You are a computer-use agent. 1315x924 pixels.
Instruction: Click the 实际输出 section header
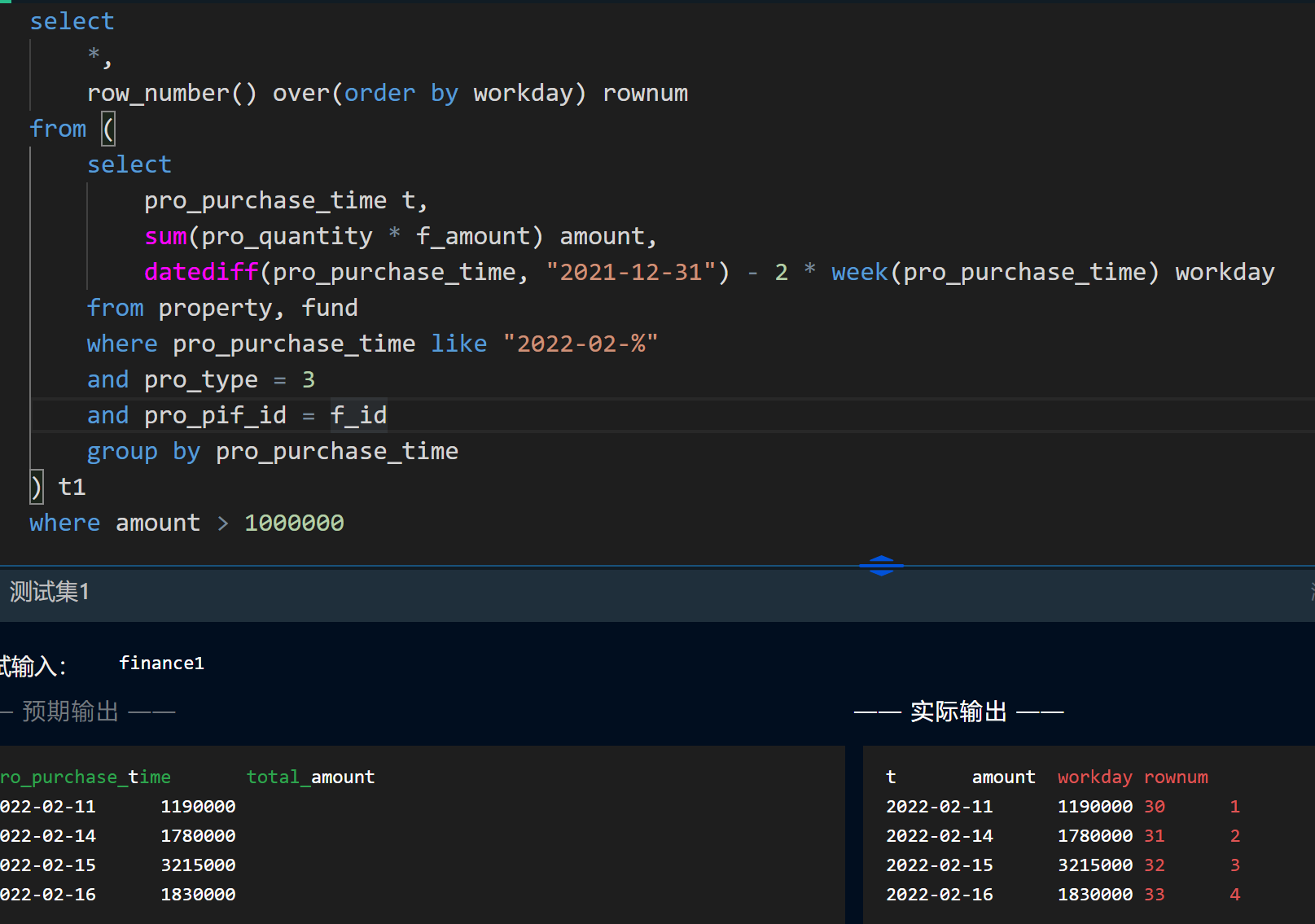pyautogui.click(x=958, y=712)
